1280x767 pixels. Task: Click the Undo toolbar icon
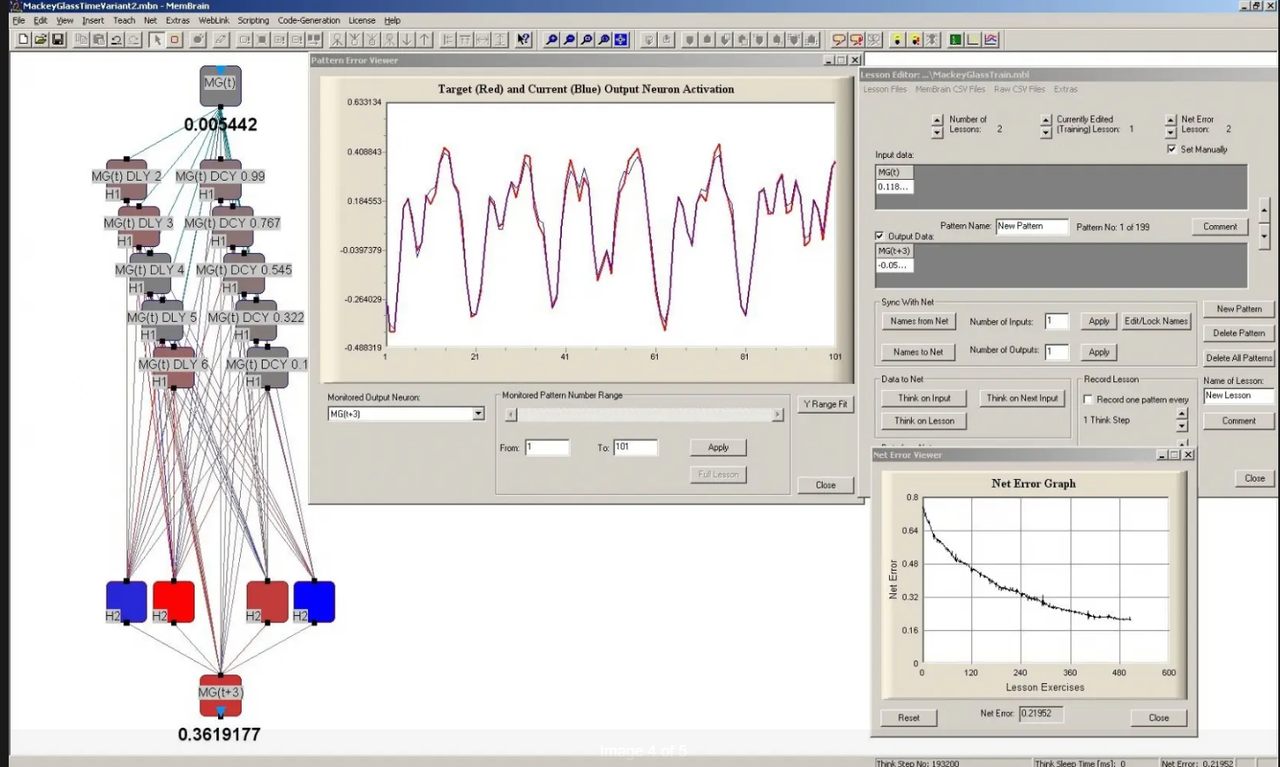coord(116,40)
